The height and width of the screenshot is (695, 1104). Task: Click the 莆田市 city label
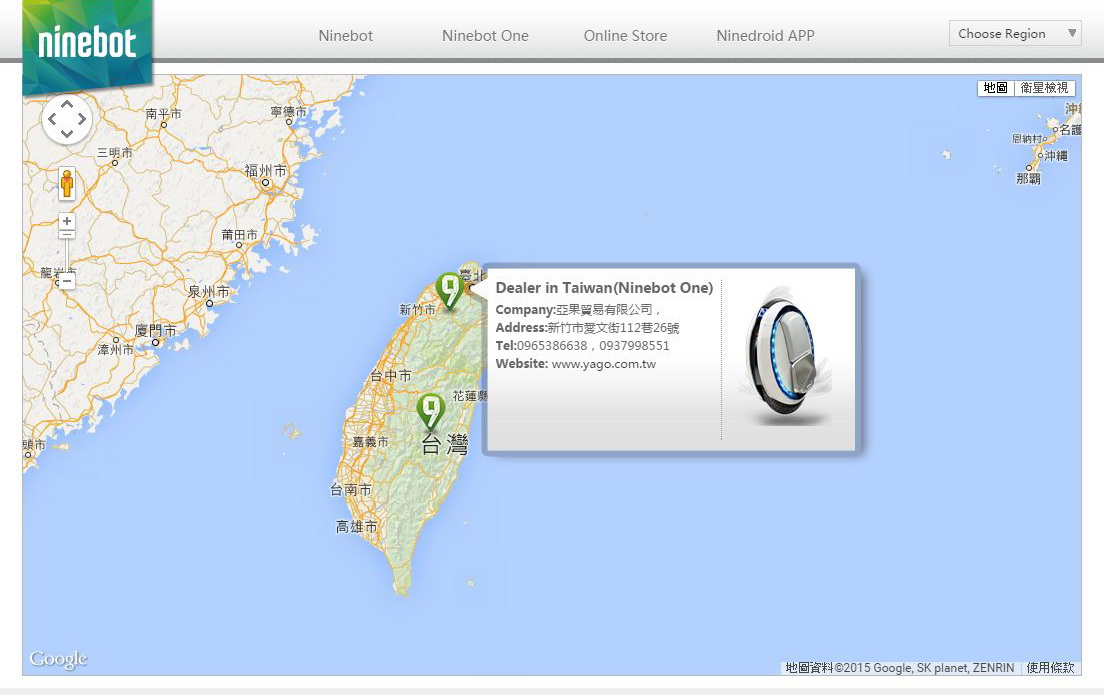(x=239, y=234)
